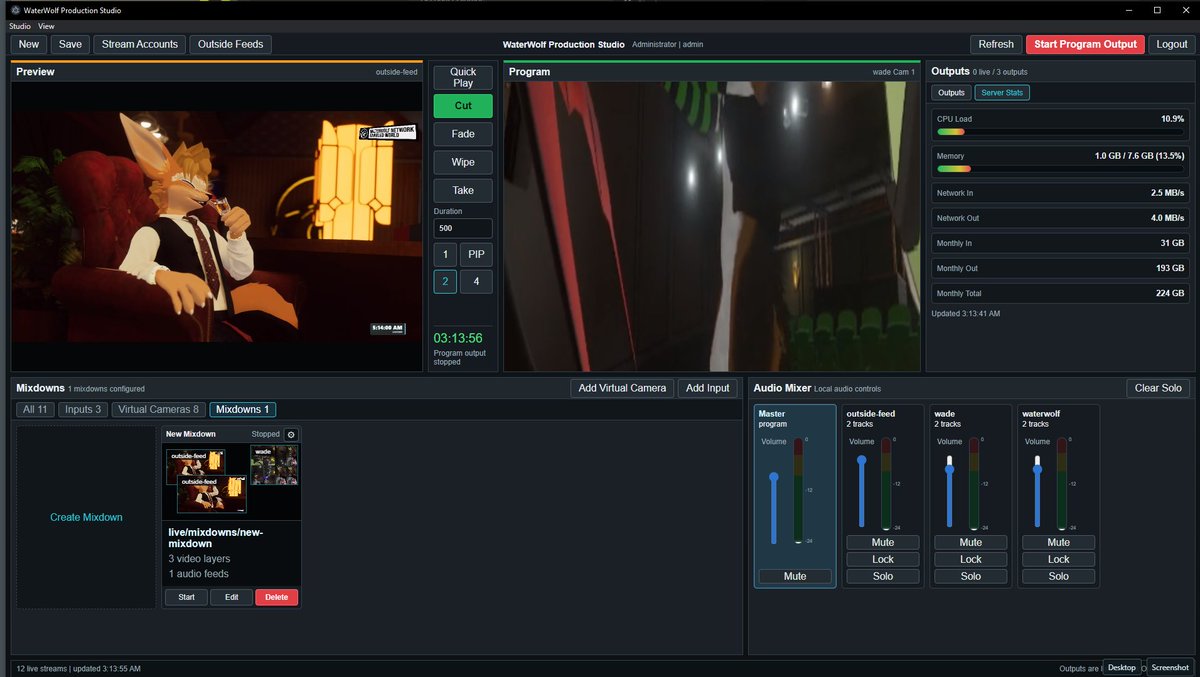Switch to the Server Stats tab
The height and width of the screenshot is (677, 1200).
point(1002,93)
